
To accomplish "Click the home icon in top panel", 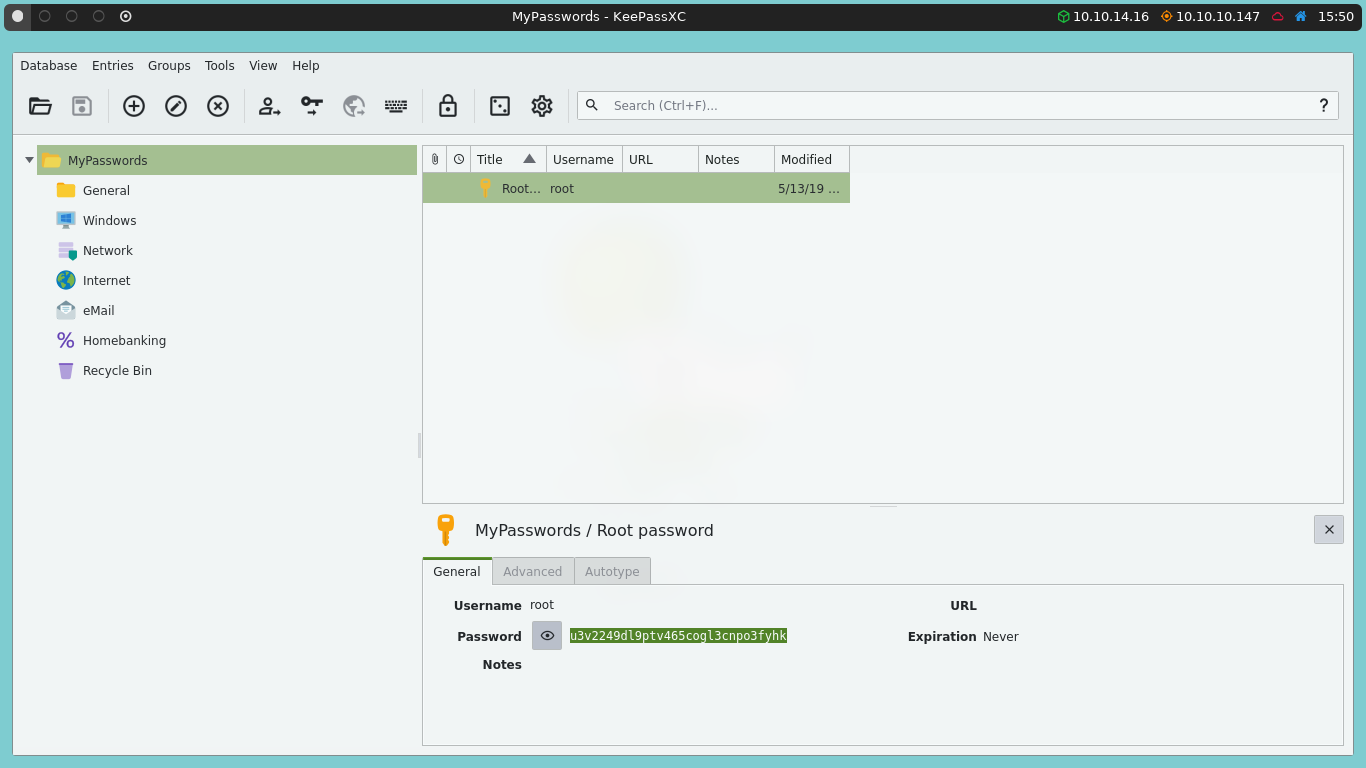I will tap(1301, 16).
